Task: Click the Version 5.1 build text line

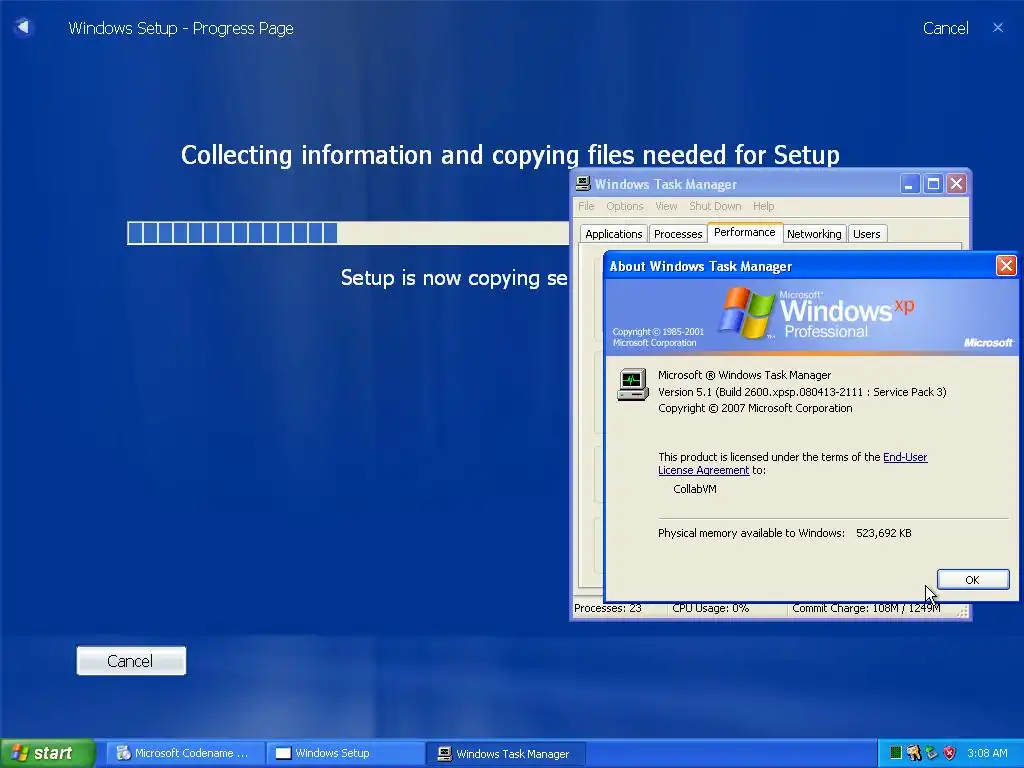Action: click(x=802, y=392)
